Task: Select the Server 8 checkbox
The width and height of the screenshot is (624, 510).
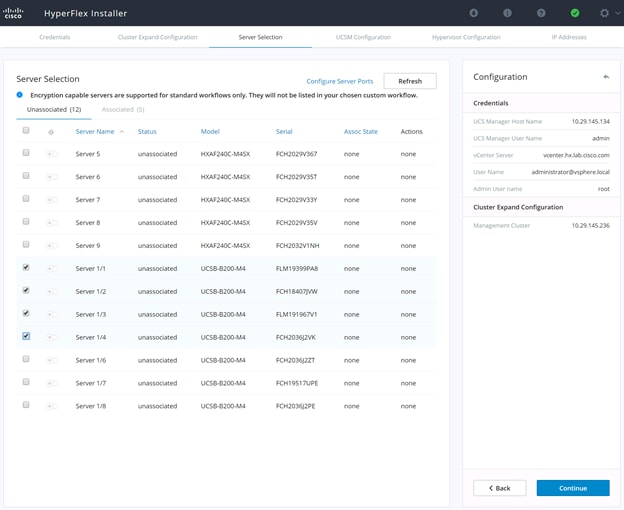Action: tap(26, 221)
